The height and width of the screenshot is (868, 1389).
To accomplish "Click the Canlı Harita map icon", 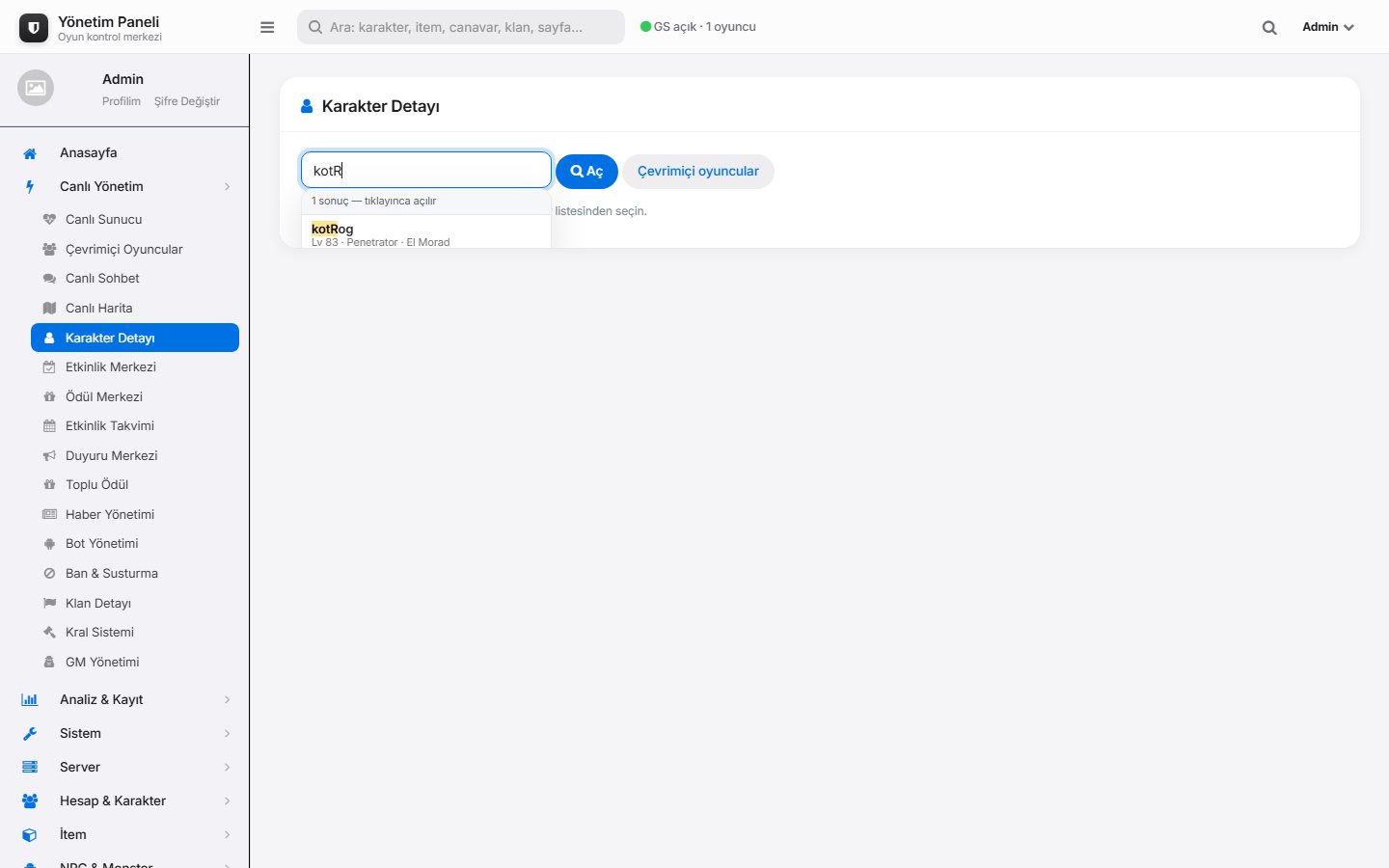I will pyautogui.click(x=49, y=309).
